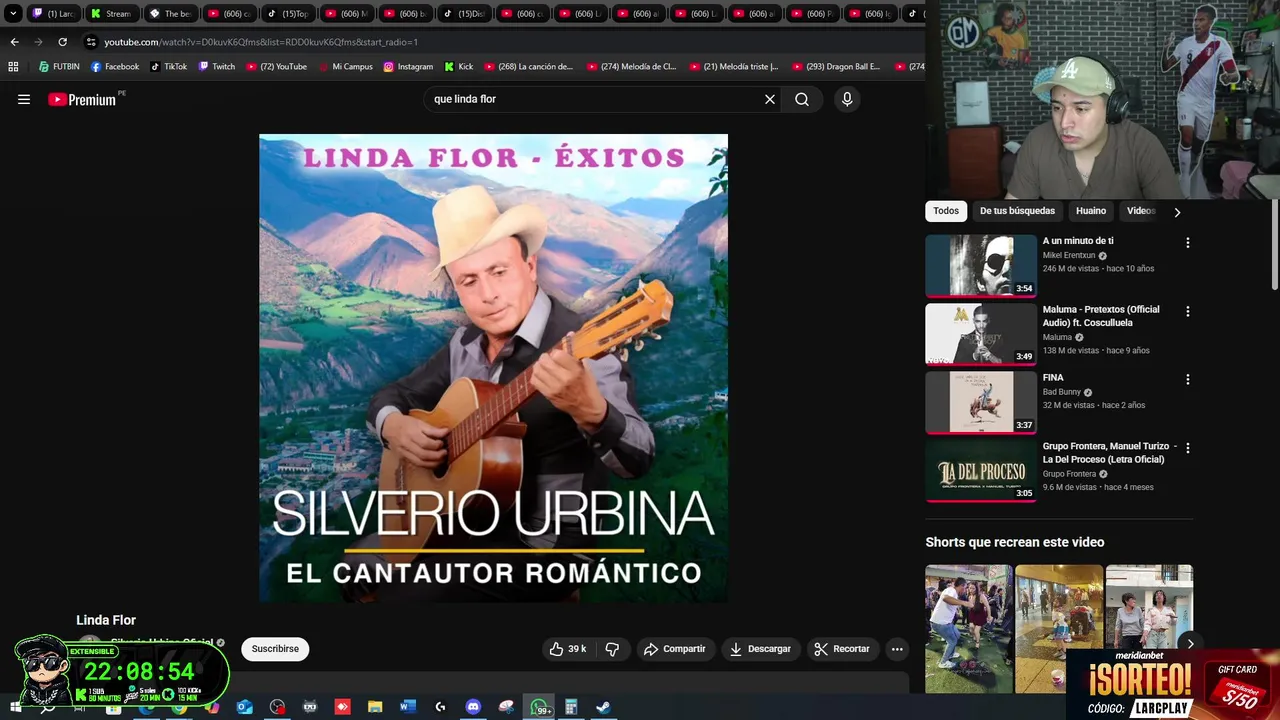Open File Explorer from the taskbar
The width and height of the screenshot is (1280, 720).
click(x=375, y=707)
